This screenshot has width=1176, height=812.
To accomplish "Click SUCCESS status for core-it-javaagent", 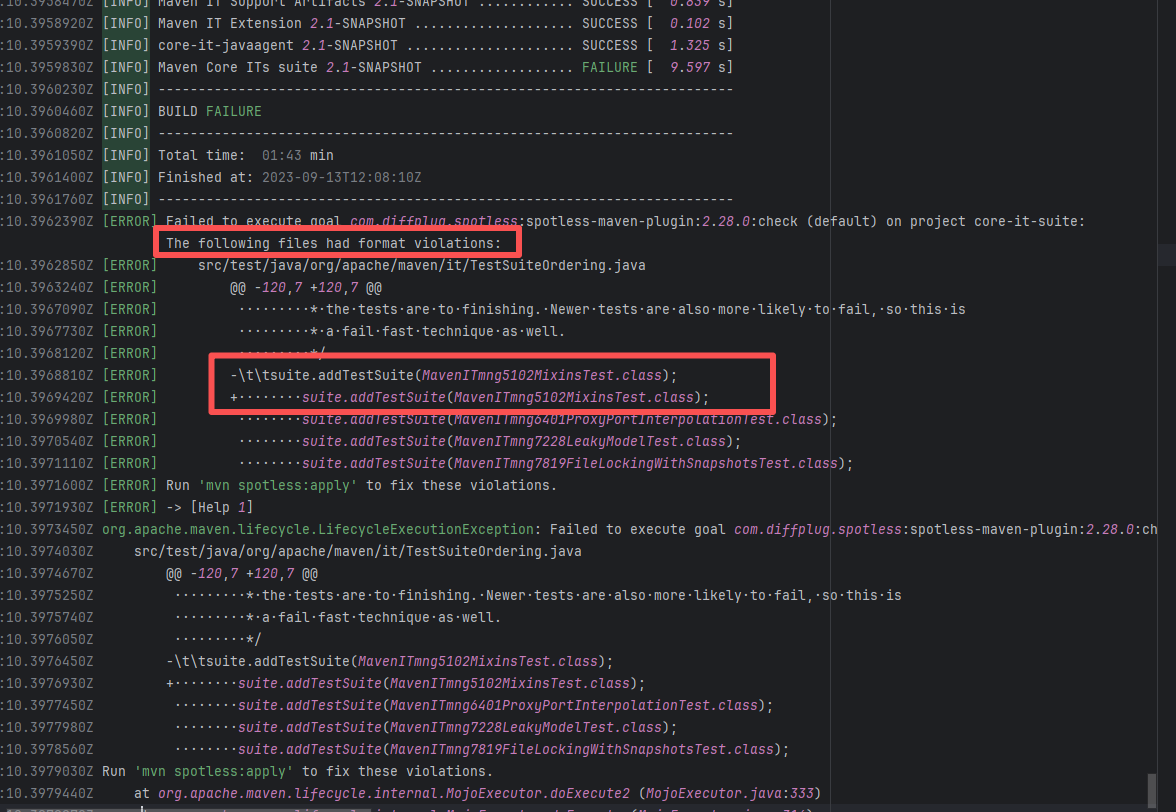I will (x=609, y=45).
